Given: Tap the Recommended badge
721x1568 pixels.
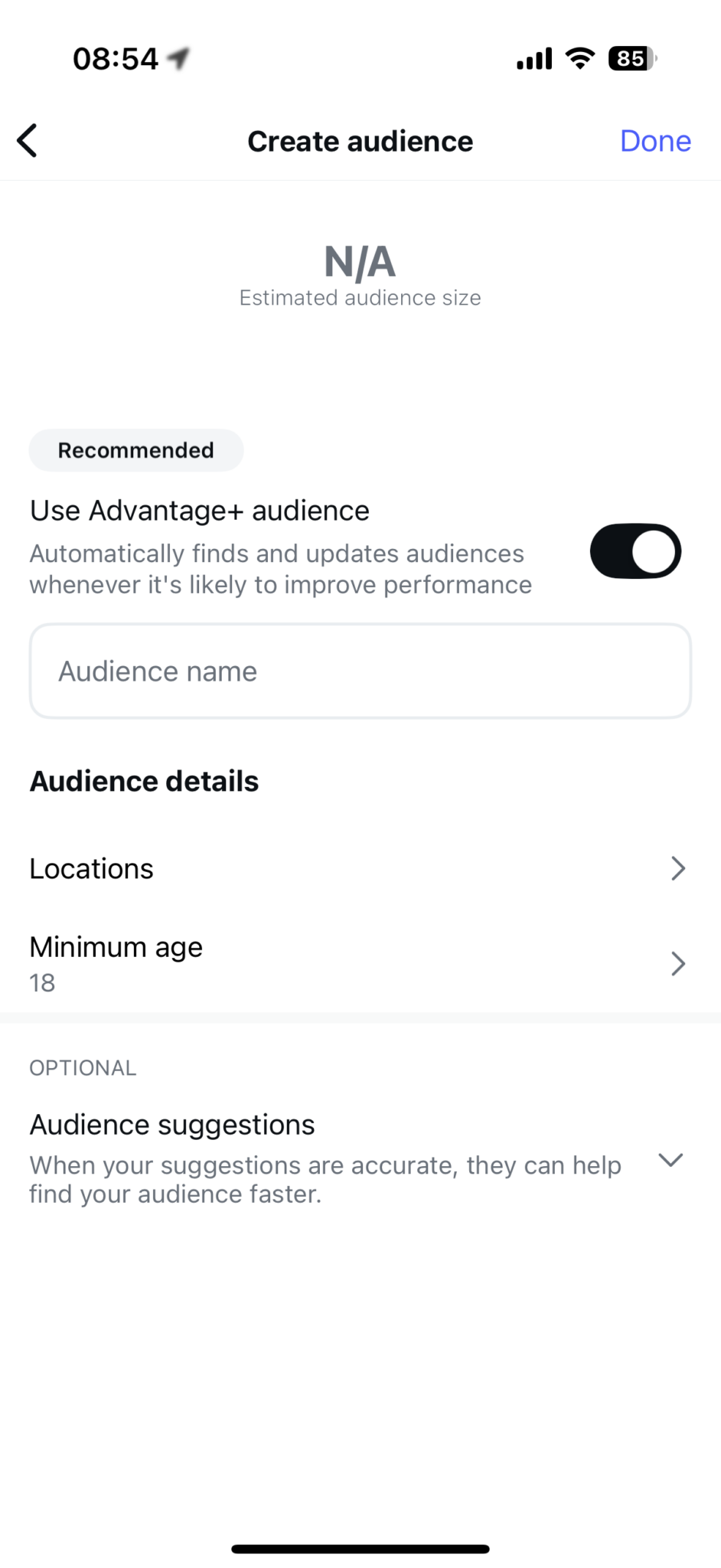Looking at the screenshot, I should pos(136,450).
